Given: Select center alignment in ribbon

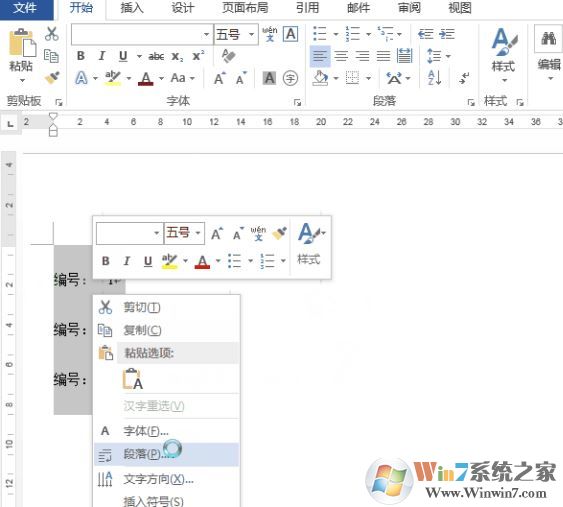Looking at the screenshot, I should click(341, 56).
